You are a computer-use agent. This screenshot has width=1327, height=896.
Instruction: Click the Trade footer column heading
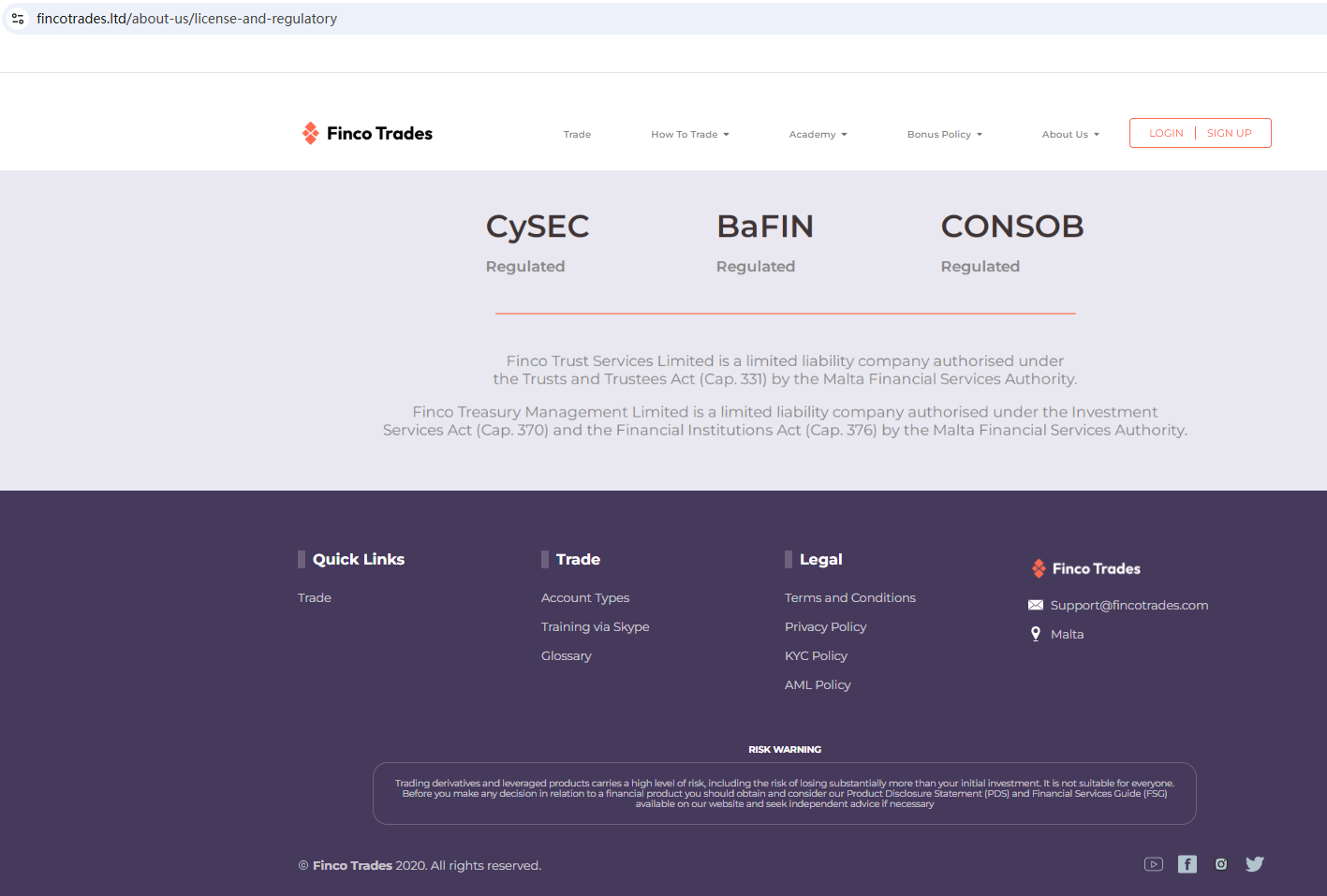(x=578, y=559)
